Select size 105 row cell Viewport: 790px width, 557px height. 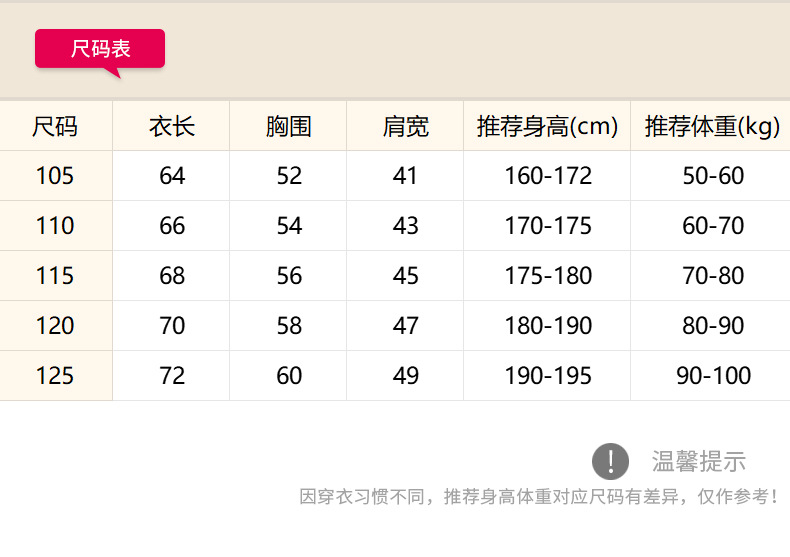(x=55, y=176)
